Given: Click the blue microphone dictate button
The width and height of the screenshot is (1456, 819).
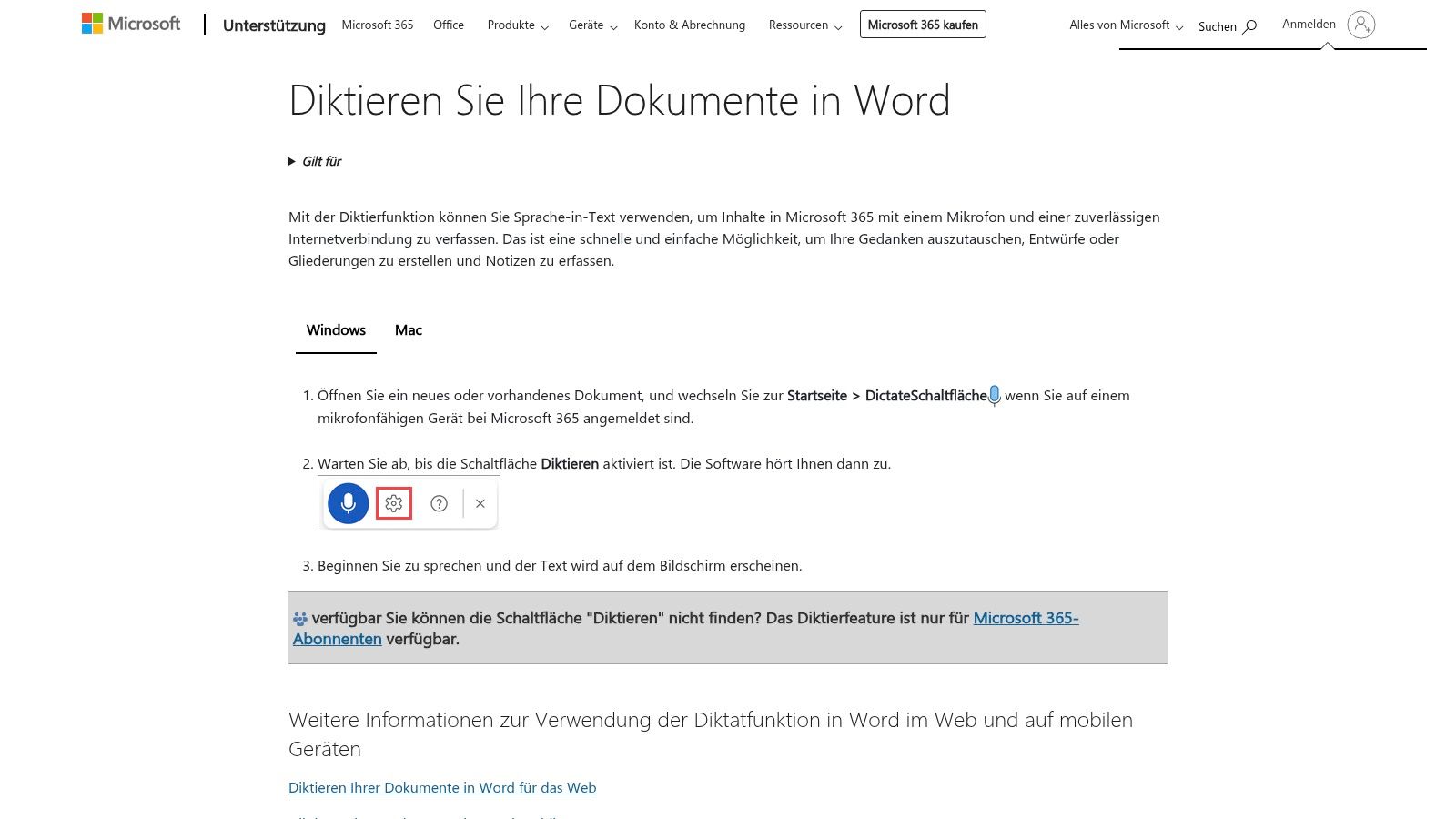Looking at the screenshot, I should pyautogui.click(x=348, y=503).
